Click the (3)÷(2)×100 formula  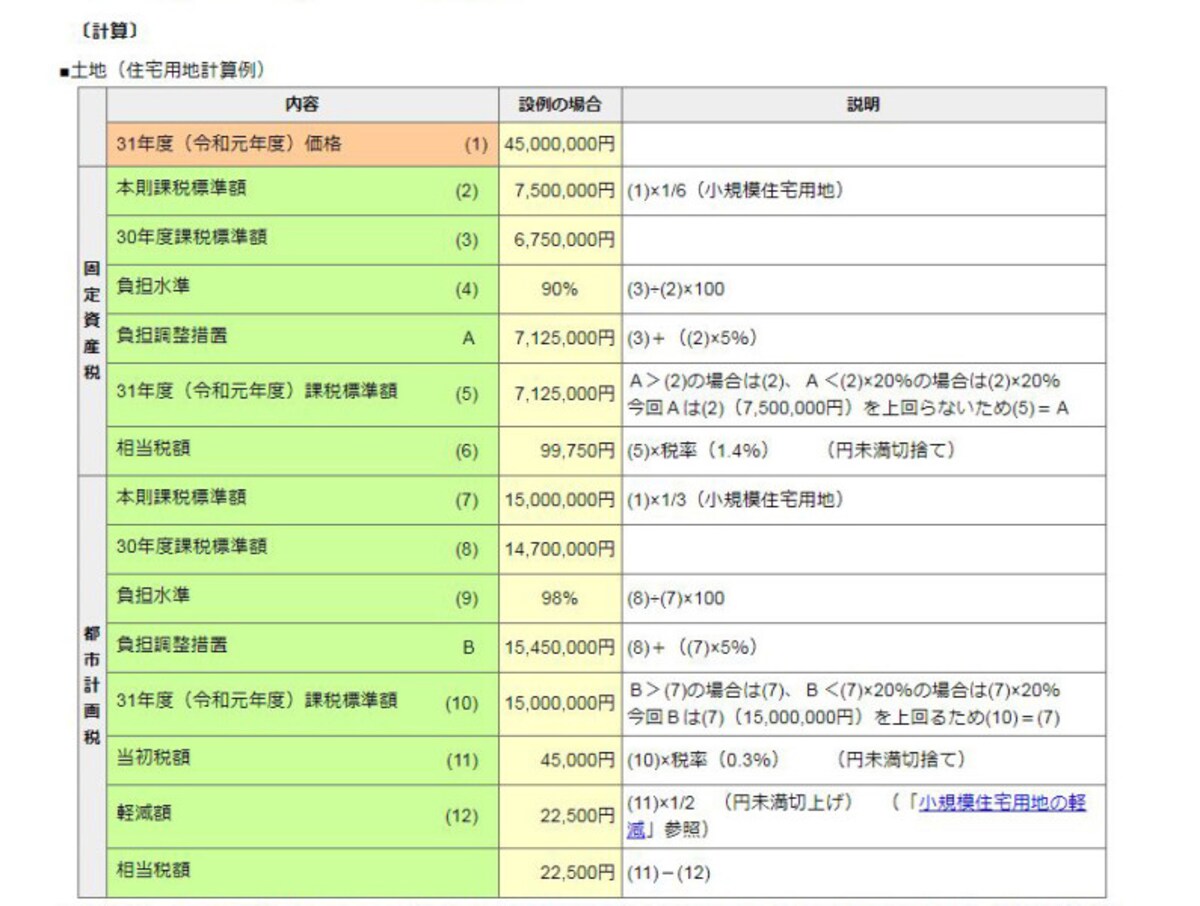pyautogui.click(x=676, y=290)
